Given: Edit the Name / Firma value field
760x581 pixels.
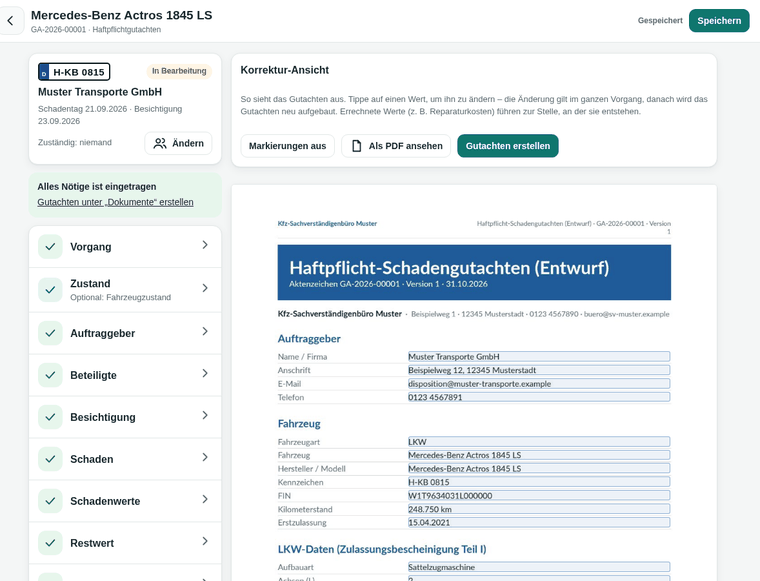Looking at the screenshot, I should point(539,357).
